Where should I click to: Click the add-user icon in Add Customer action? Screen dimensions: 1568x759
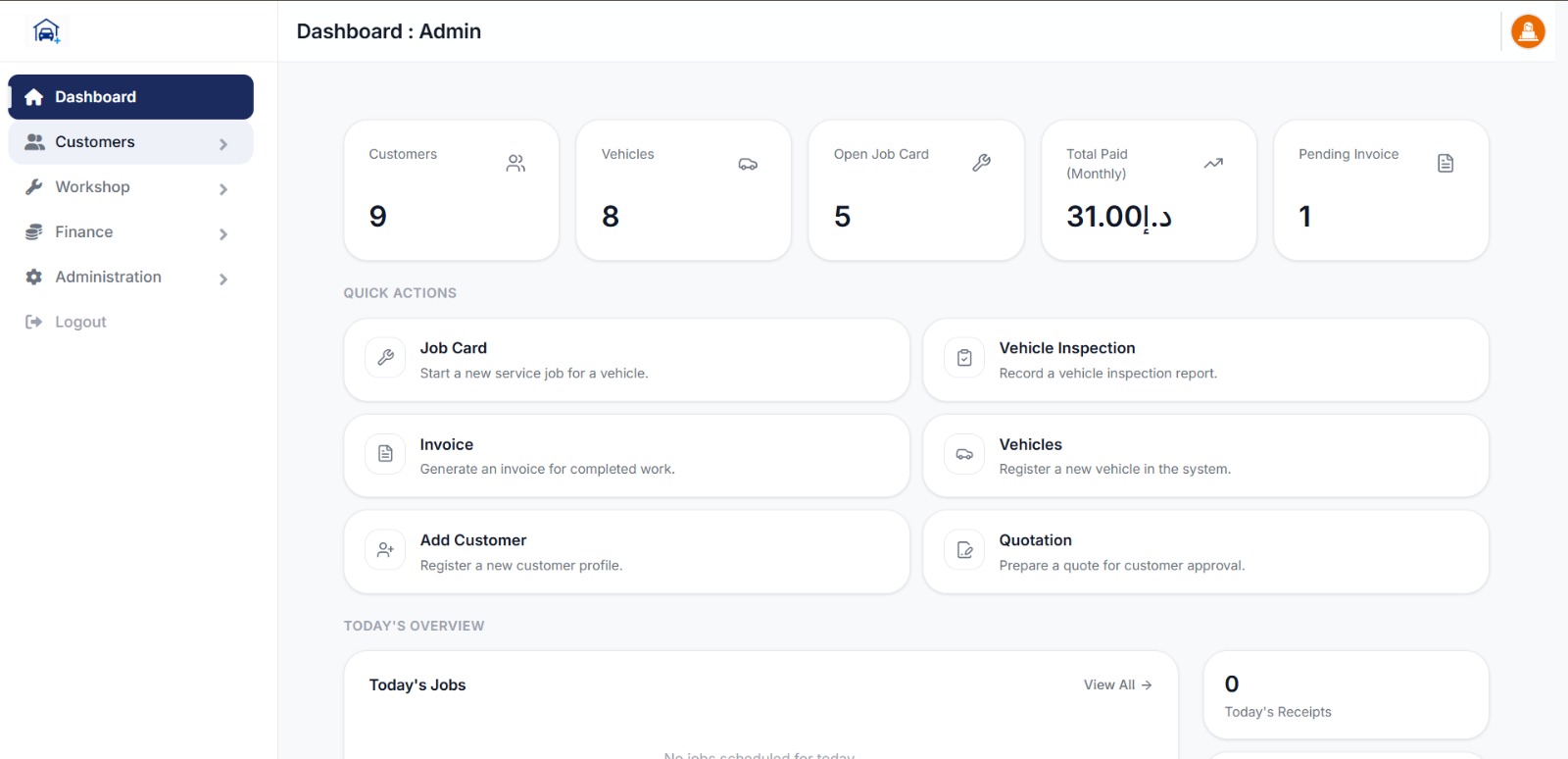(x=385, y=550)
